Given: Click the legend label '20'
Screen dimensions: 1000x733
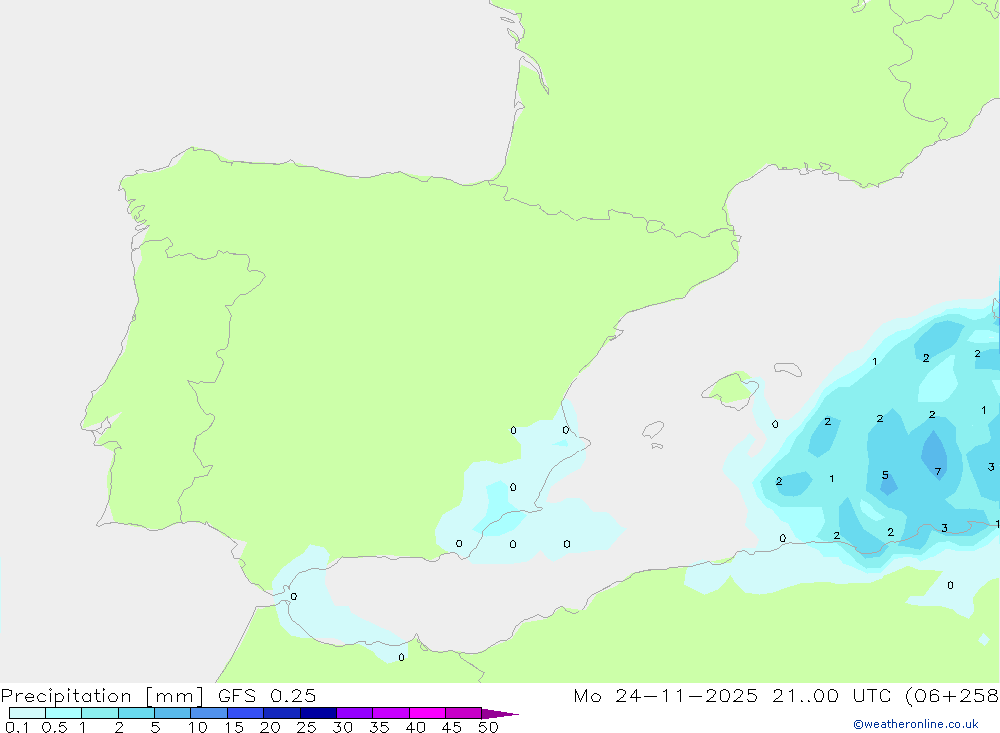Looking at the screenshot, I should (270, 727).
